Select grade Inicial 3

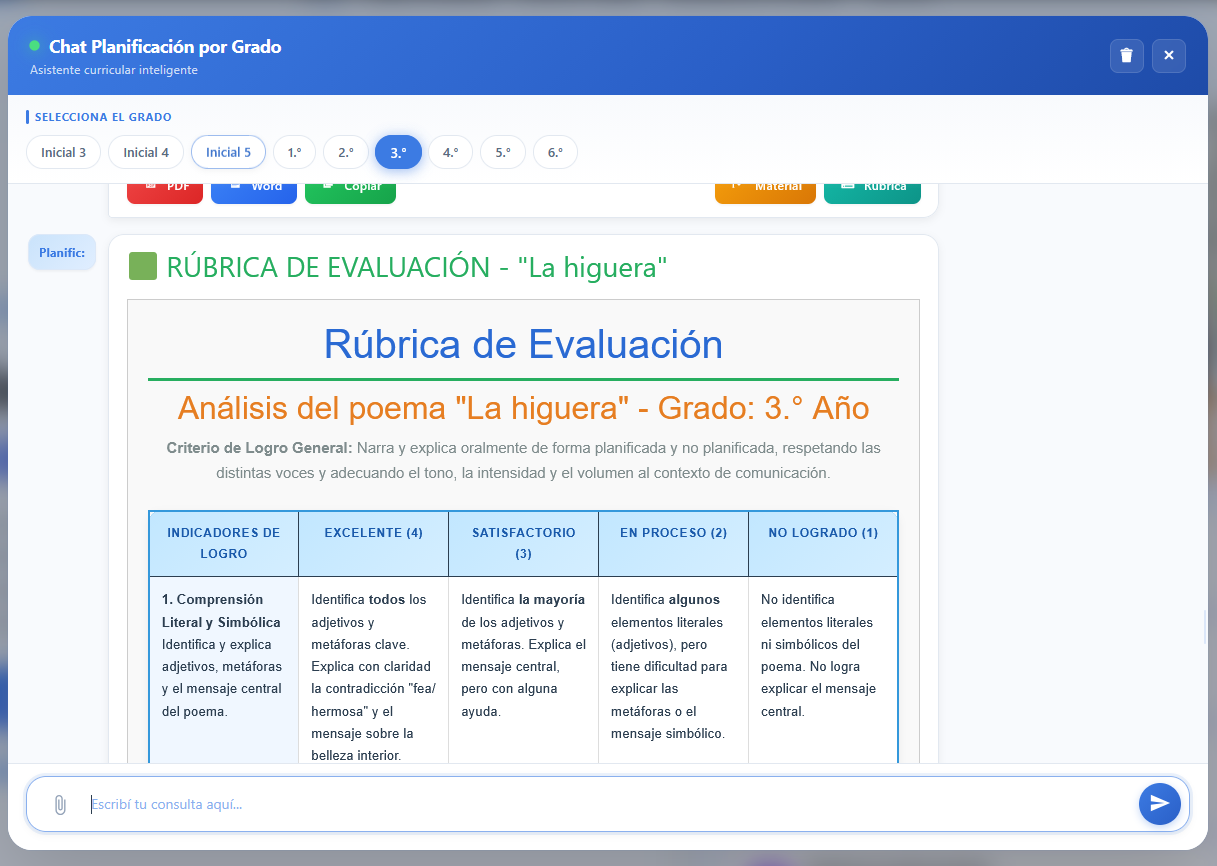pyautogui.click(x=63, y=152)
